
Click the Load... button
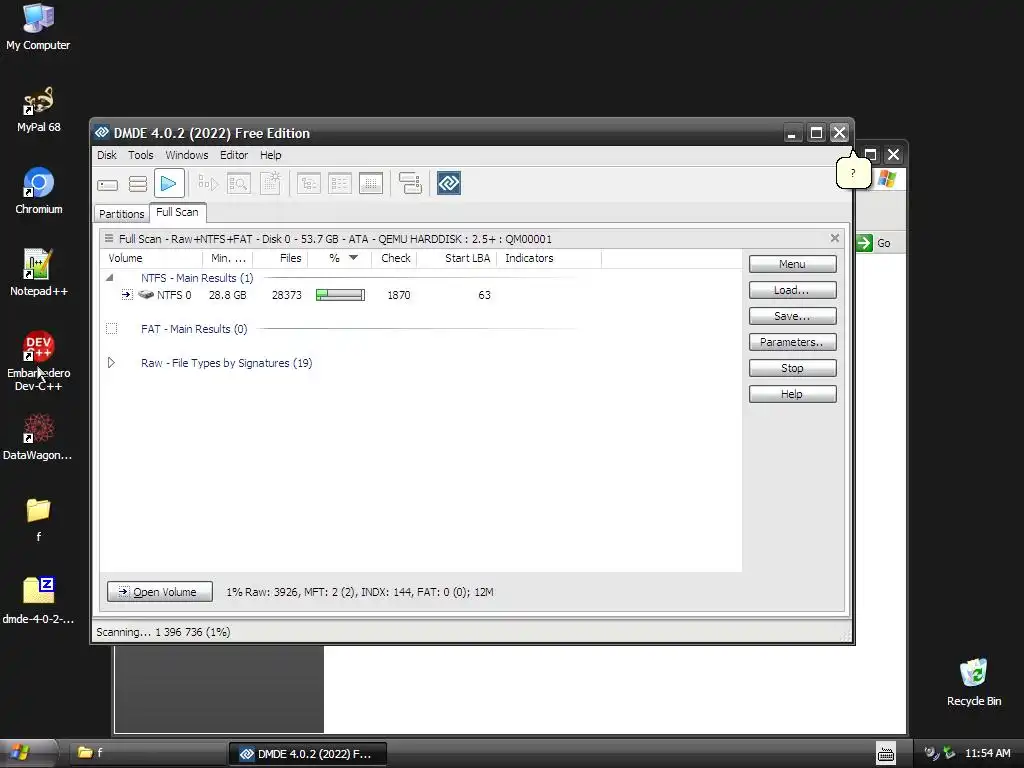[792, 290]
